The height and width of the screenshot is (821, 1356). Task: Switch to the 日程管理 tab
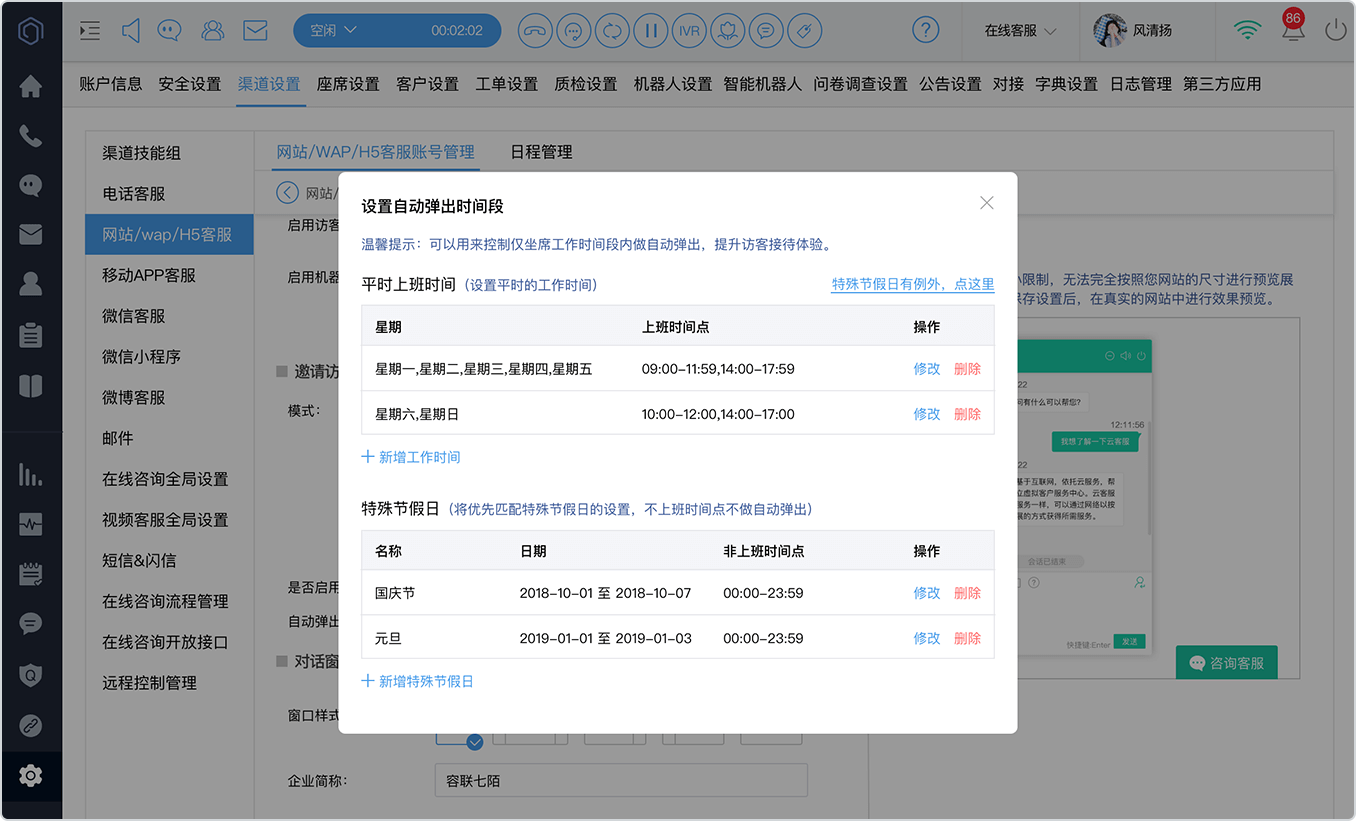(541, 152)
